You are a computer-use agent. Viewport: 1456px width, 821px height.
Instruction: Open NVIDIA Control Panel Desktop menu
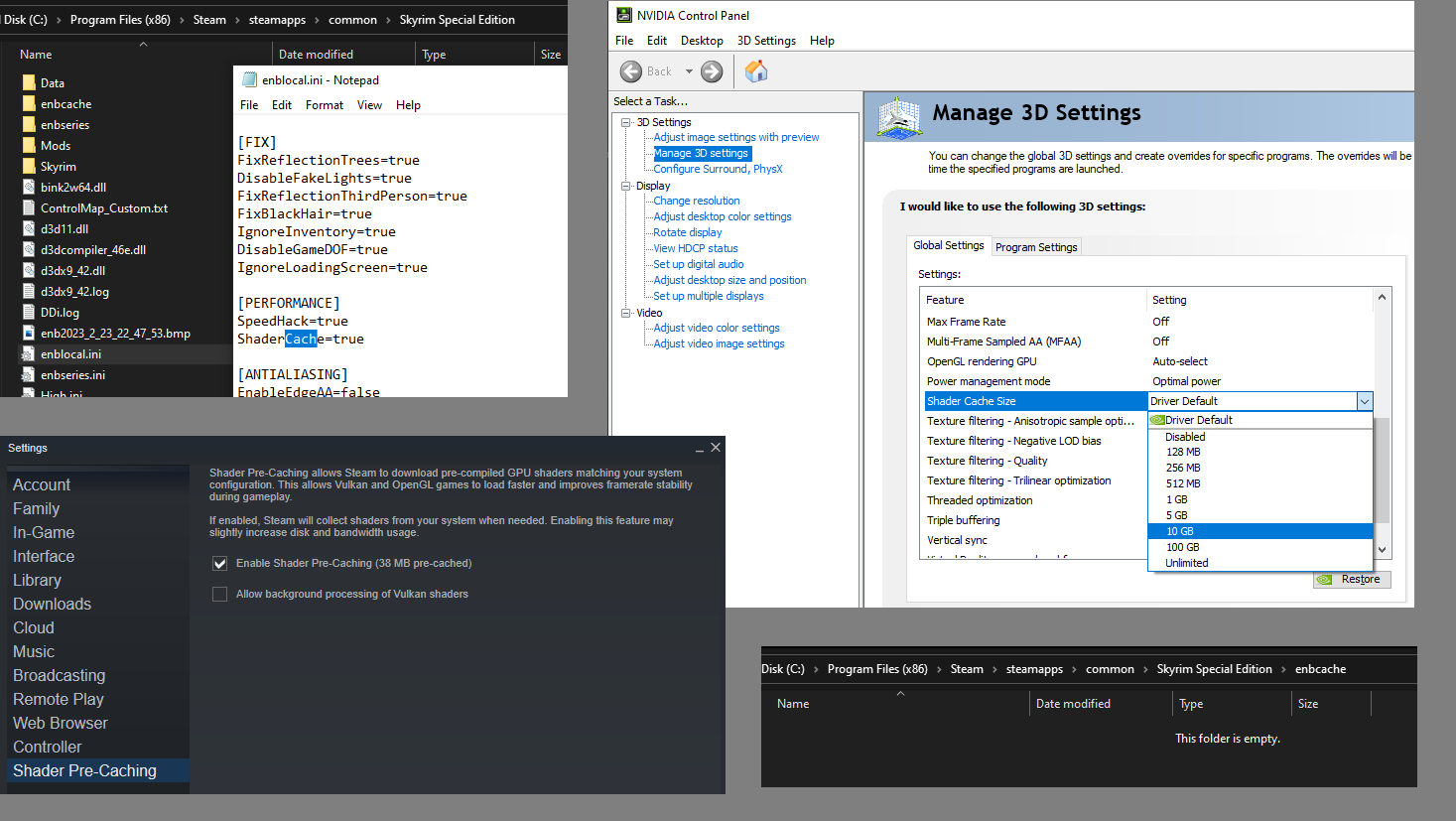pos(702,41)
